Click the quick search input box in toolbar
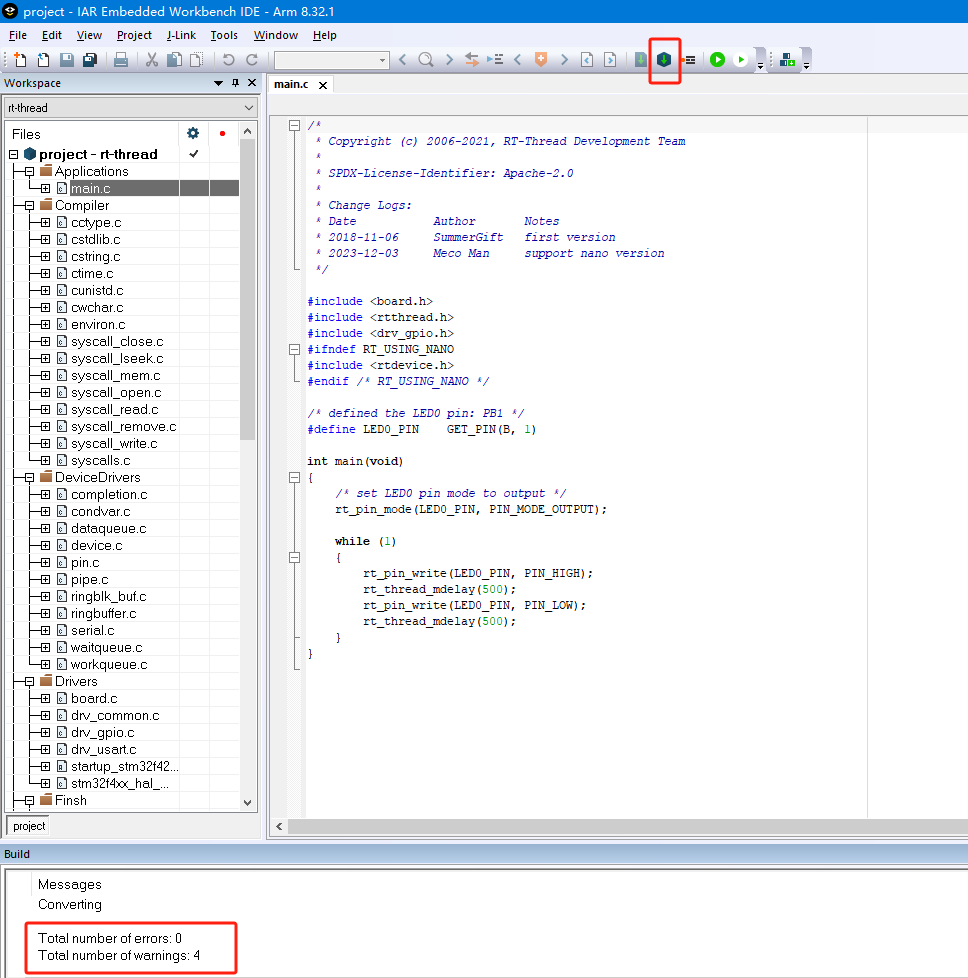Image resolution: width=968 pixels, height=978 pixels. pos(325,60)
